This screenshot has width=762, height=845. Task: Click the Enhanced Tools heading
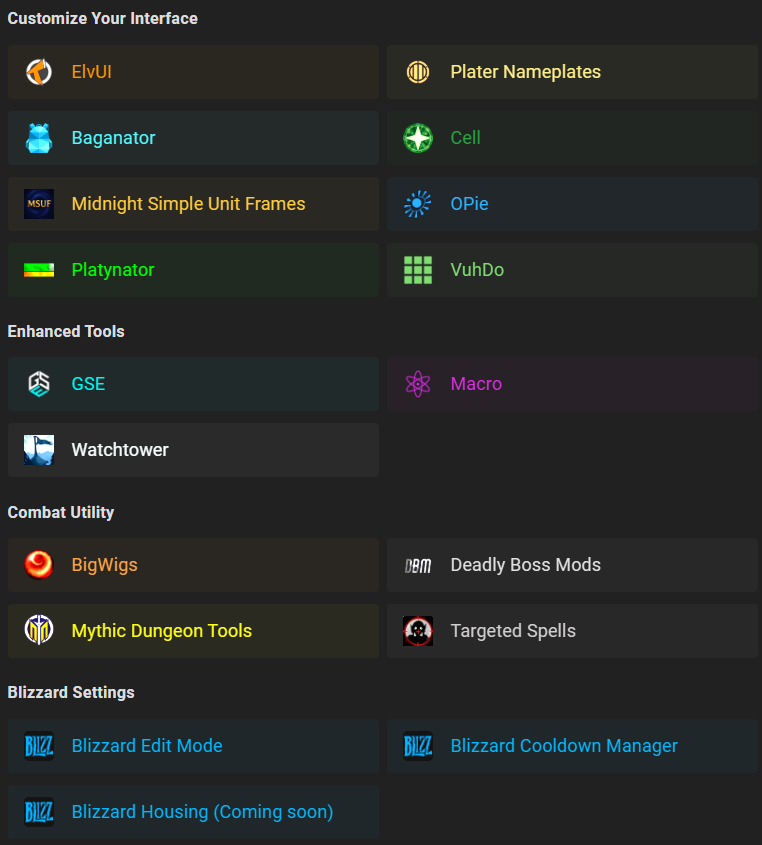coord(66,331)
